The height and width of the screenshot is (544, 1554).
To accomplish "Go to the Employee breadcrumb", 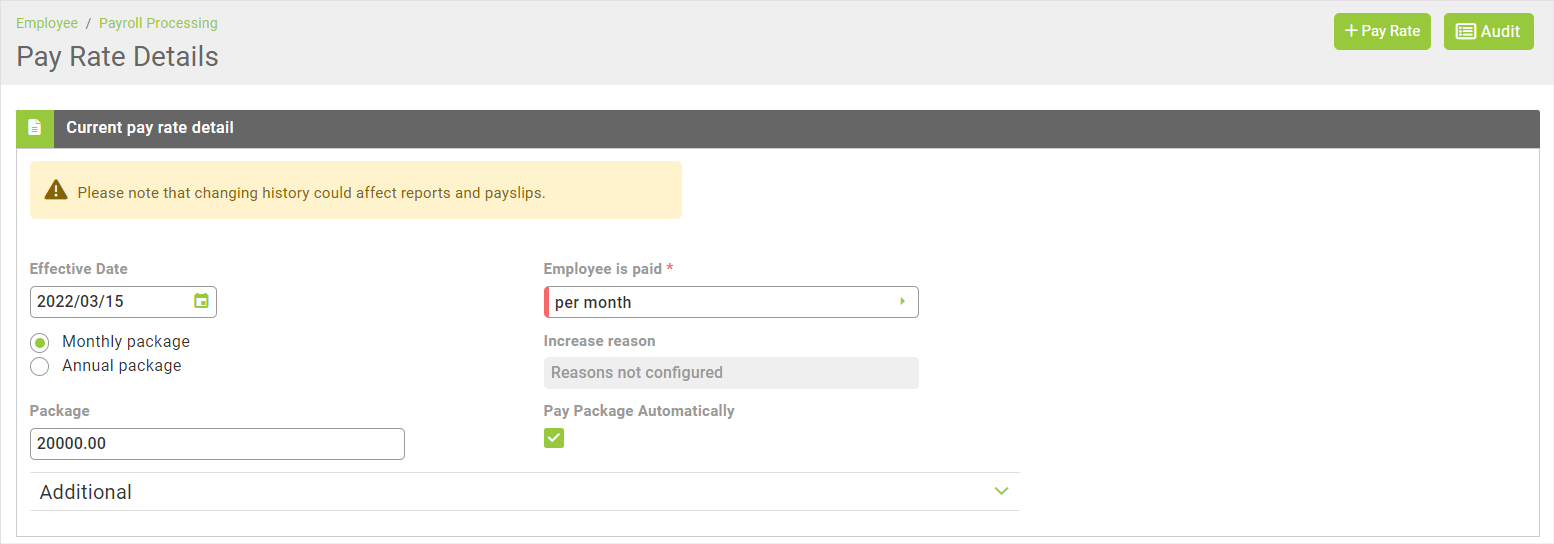I will pyautogui.click(x=47, y=23).
